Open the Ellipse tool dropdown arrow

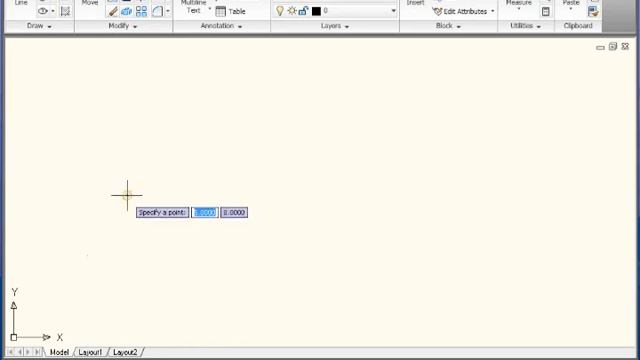[x=53, y=11]
